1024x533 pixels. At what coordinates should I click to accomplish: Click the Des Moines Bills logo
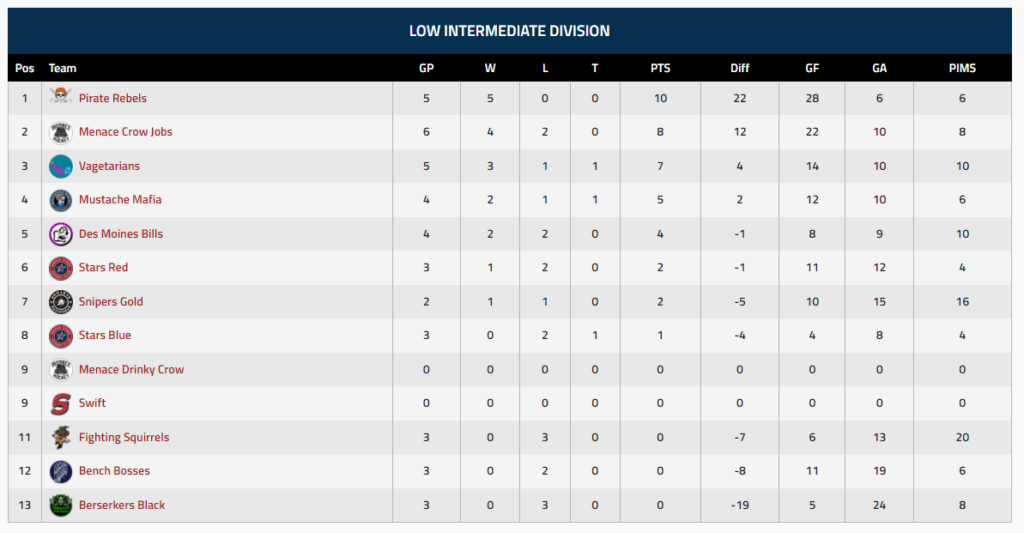(x=61, y=234)
